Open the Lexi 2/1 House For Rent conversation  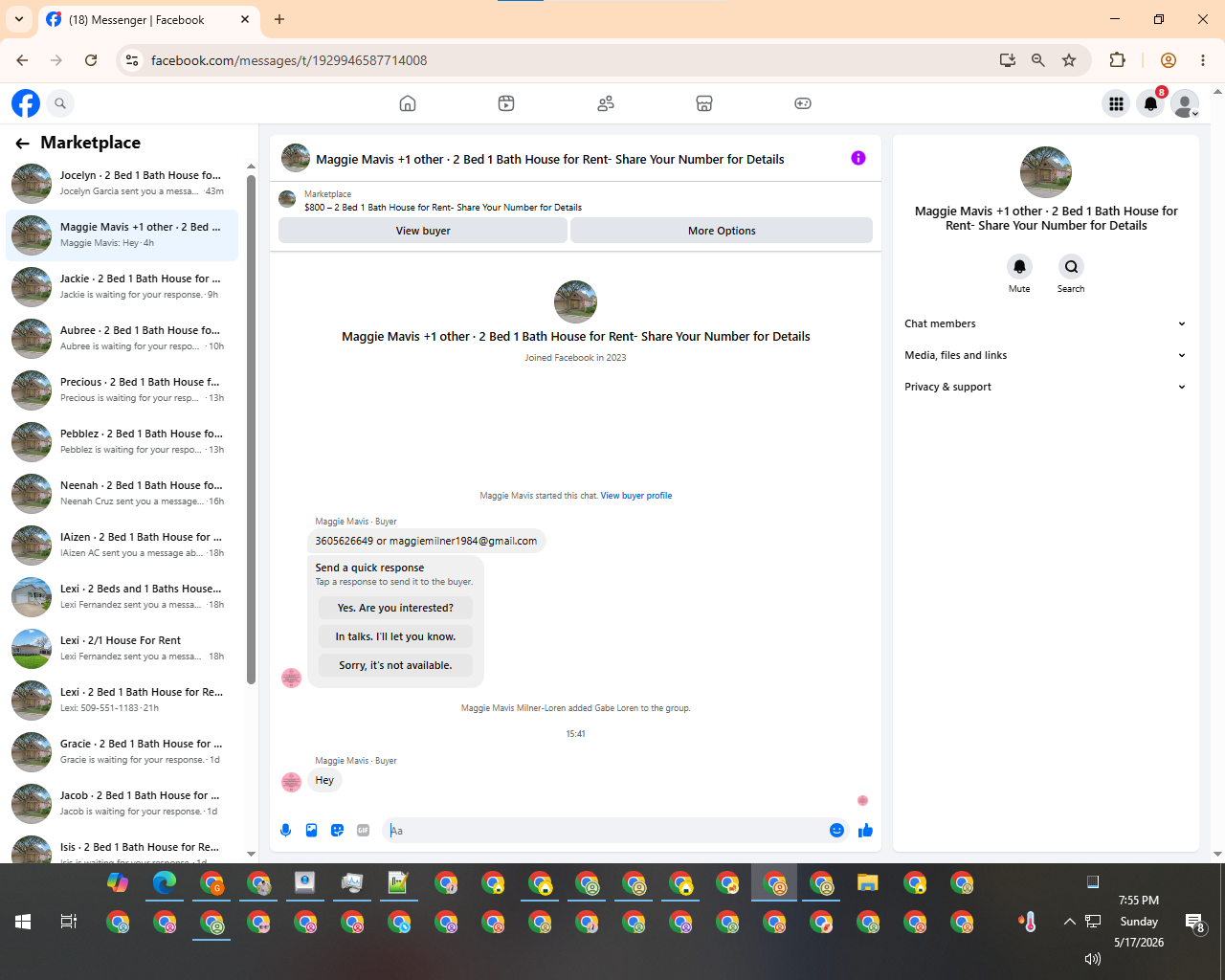(122, 648)
